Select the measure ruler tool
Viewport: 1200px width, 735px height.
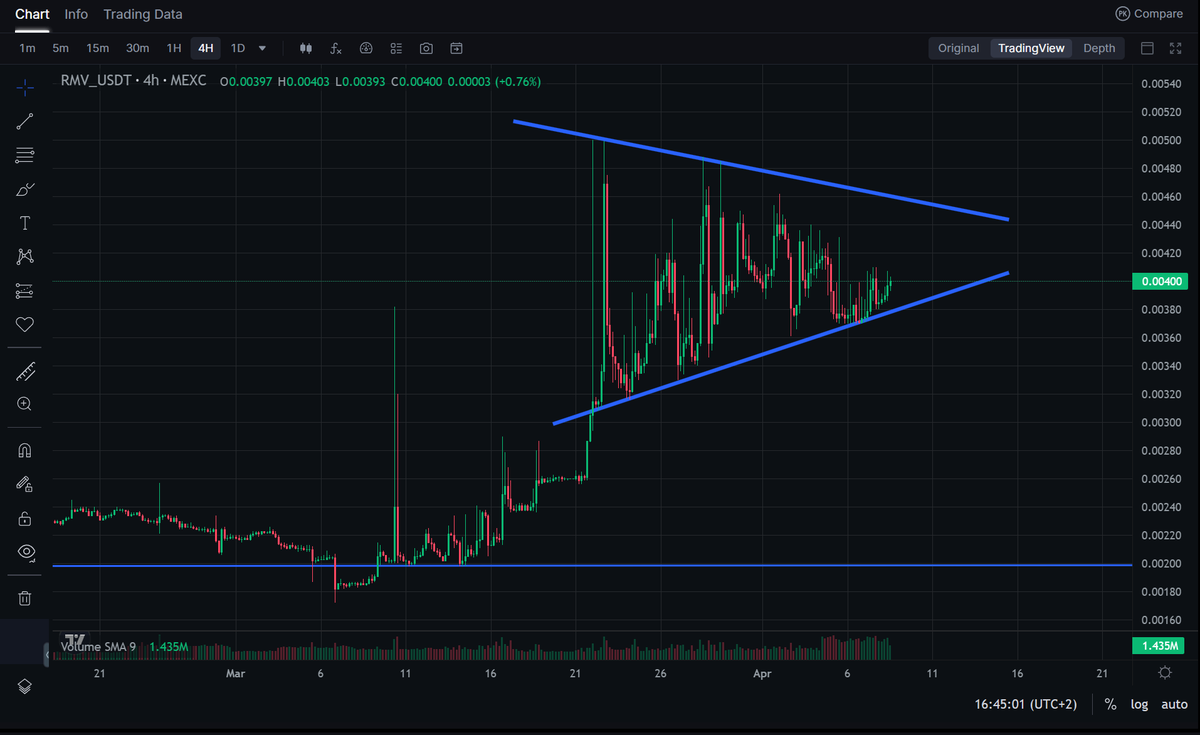pos(24,371)
